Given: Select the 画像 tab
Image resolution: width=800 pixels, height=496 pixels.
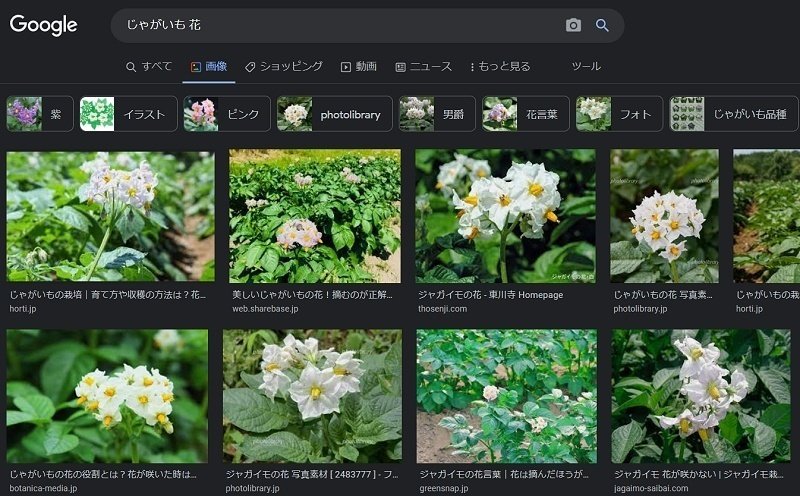Looking at the screenshot, I should (209, 66).
